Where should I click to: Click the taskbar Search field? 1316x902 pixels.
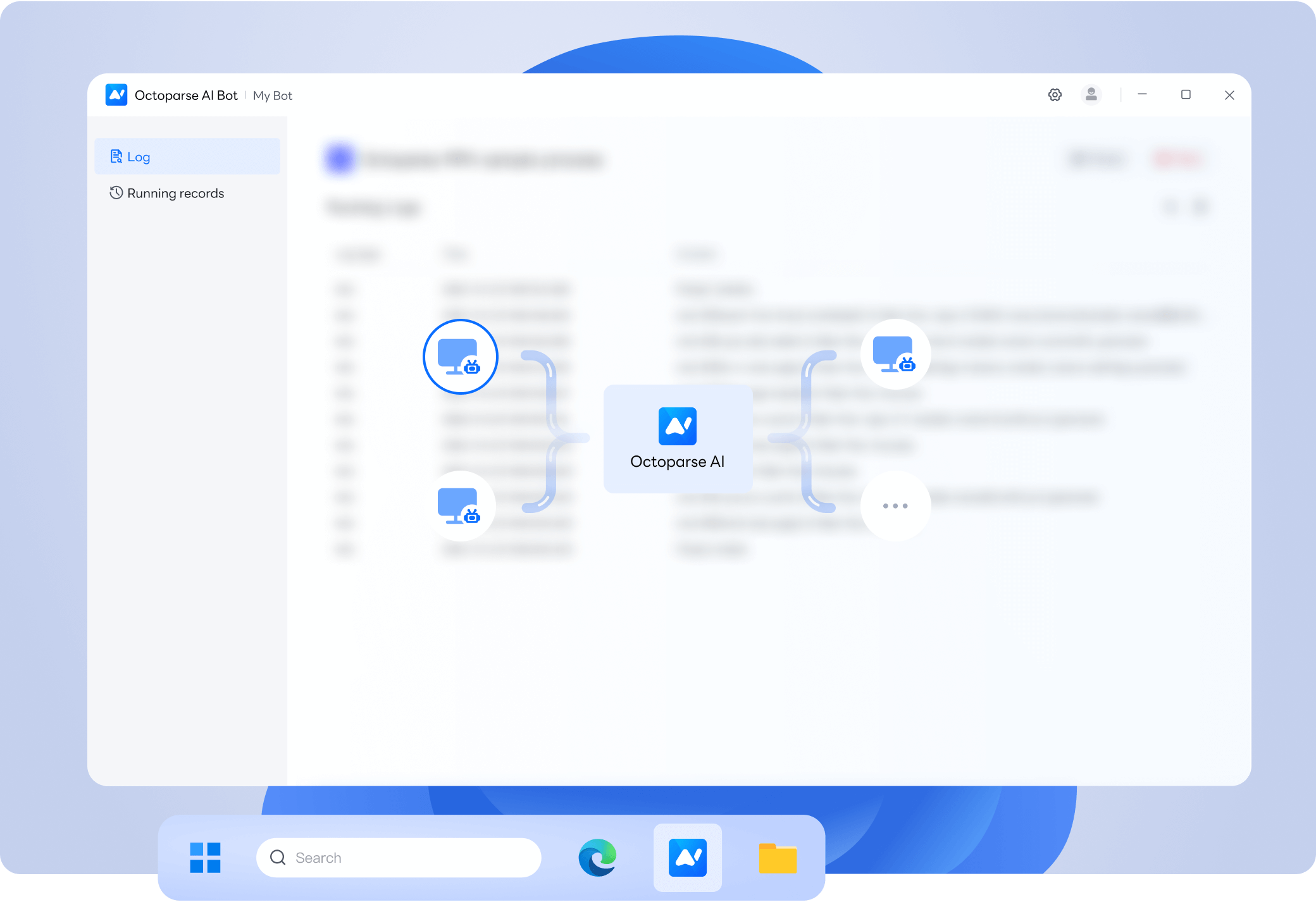point(399,858)
